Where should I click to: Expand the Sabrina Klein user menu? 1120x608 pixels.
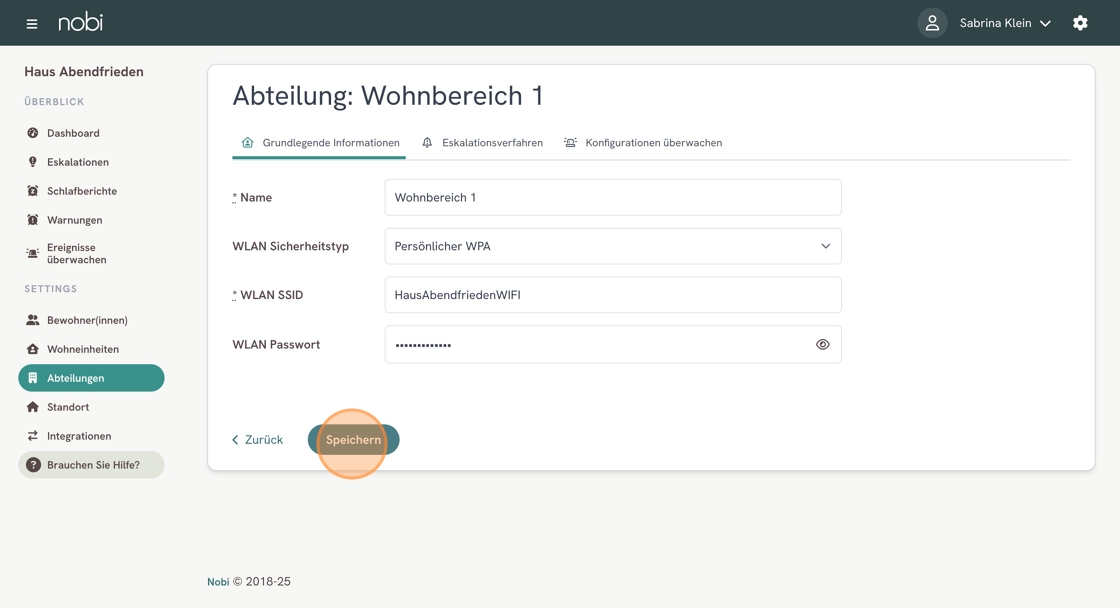coord(1005,23)
